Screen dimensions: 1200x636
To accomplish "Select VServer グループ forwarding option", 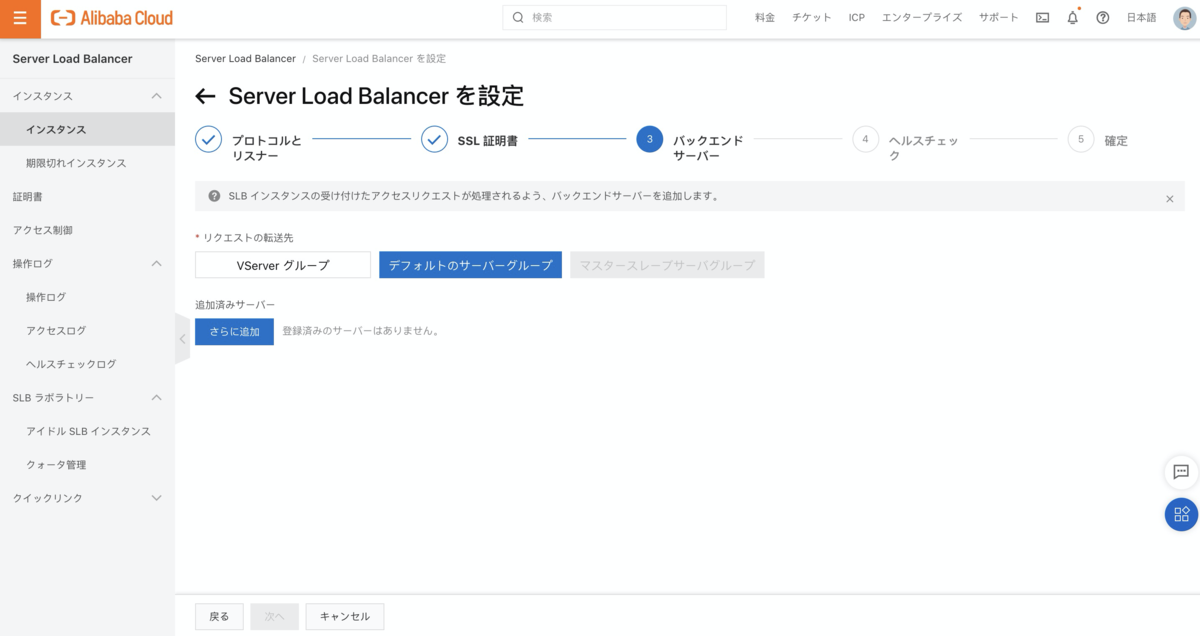I will point(282,265).
